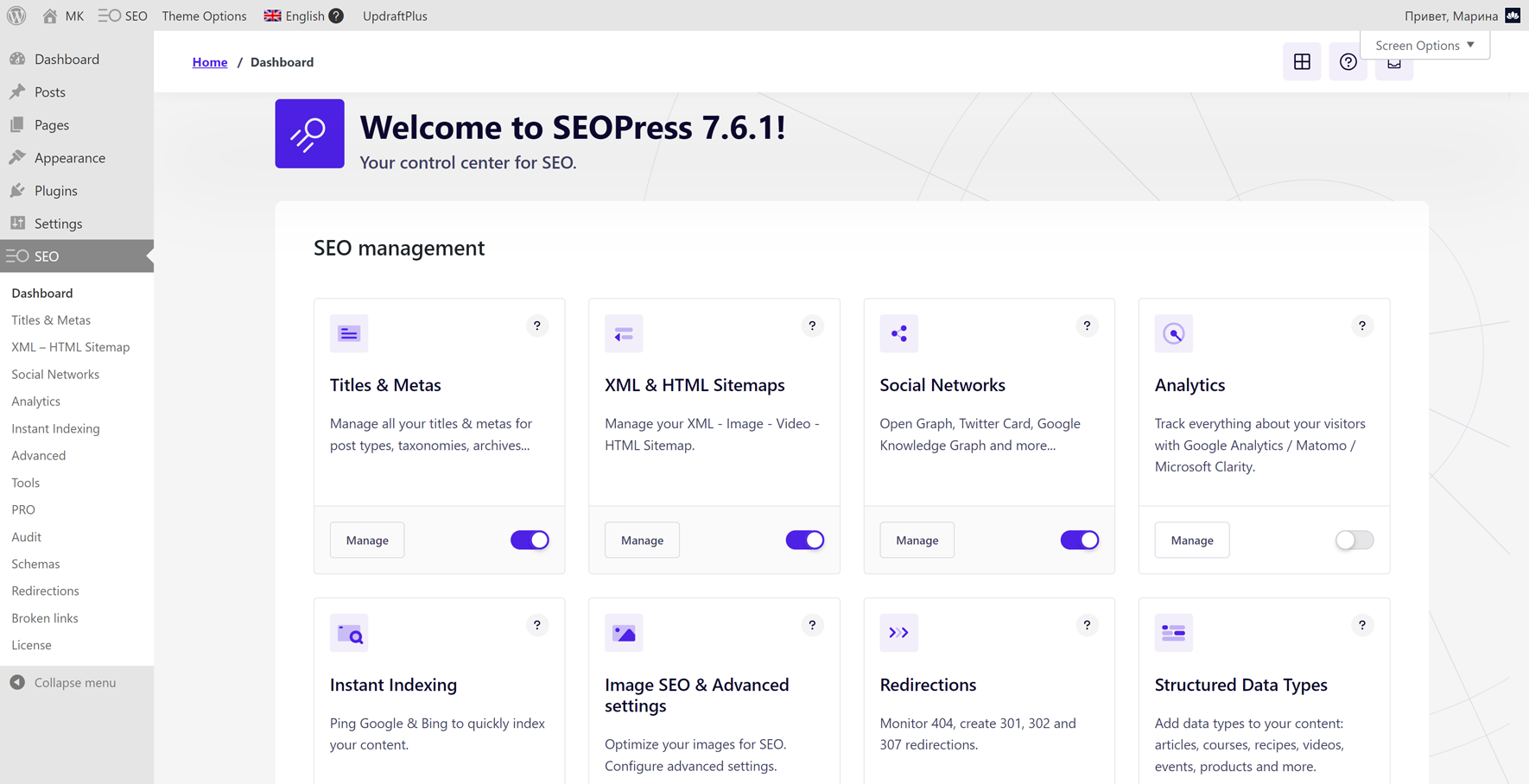This screenshot has height=784, width=1529.
Task: Select Advanced submenu item
Action: 38,455
